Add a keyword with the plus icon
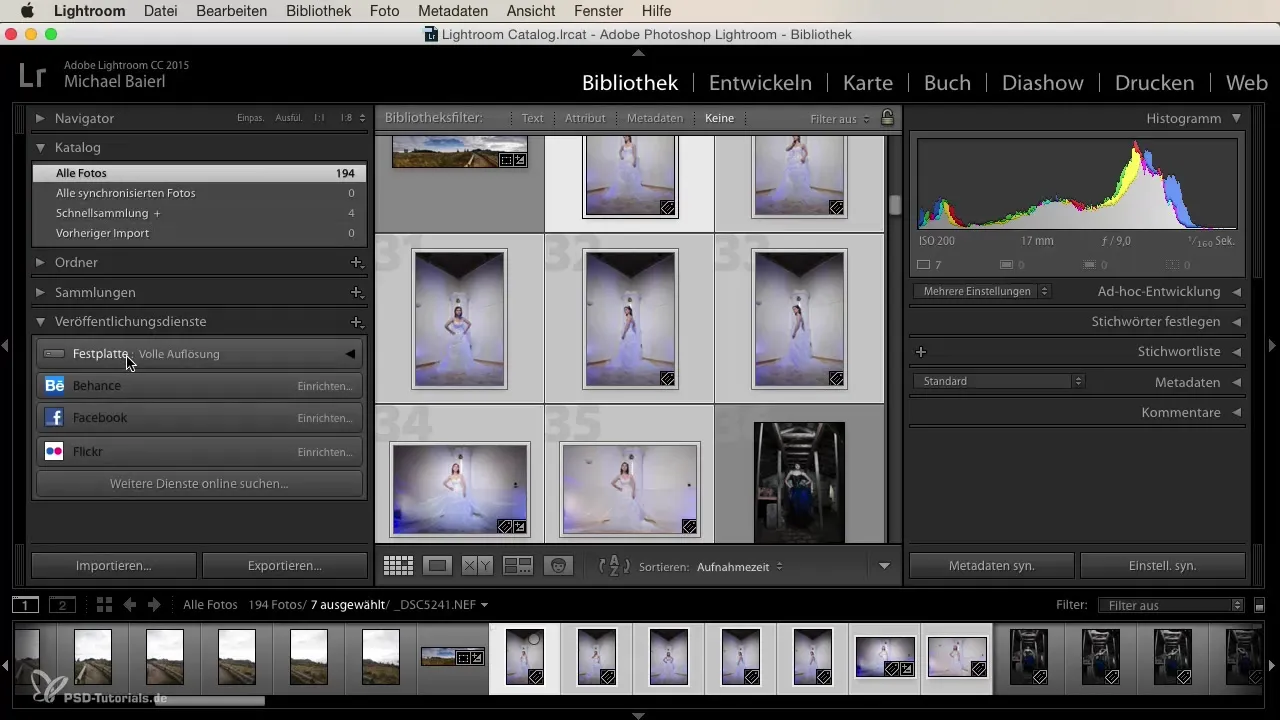This screenshot has height=720, width=1280. tap(921, 352)
